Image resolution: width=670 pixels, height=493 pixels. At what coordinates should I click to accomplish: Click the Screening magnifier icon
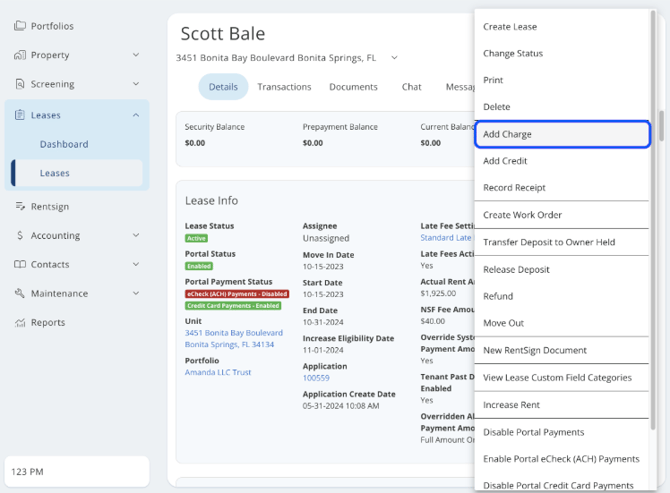(x=20, y=84)
